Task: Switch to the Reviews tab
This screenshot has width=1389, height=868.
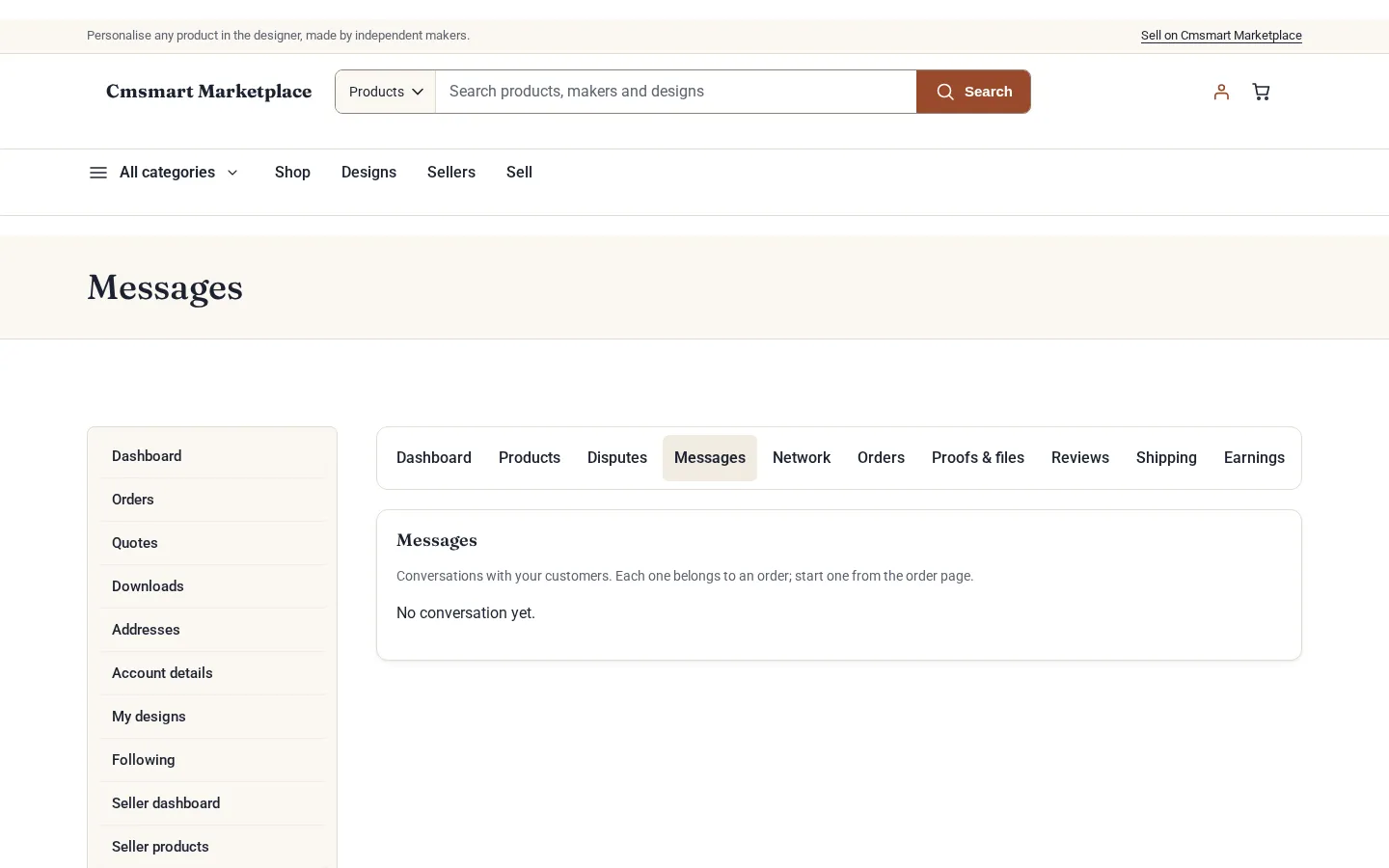Action: coord(1080,458)
